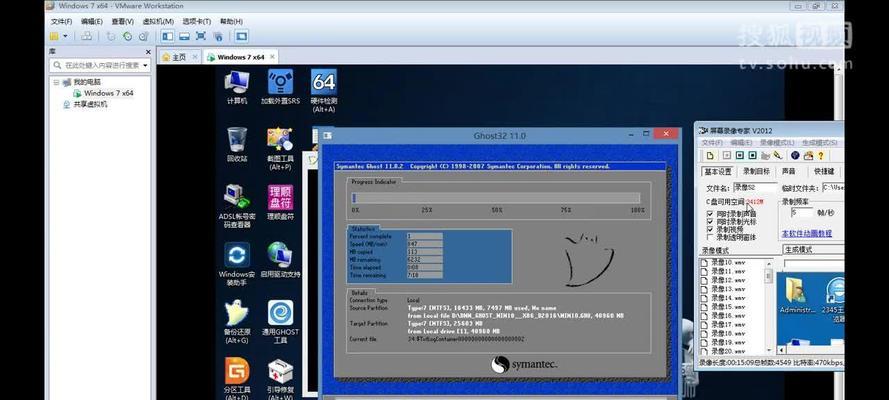Open recorder 编辑(E) menu
889x400 pixels.
[741, 143]
